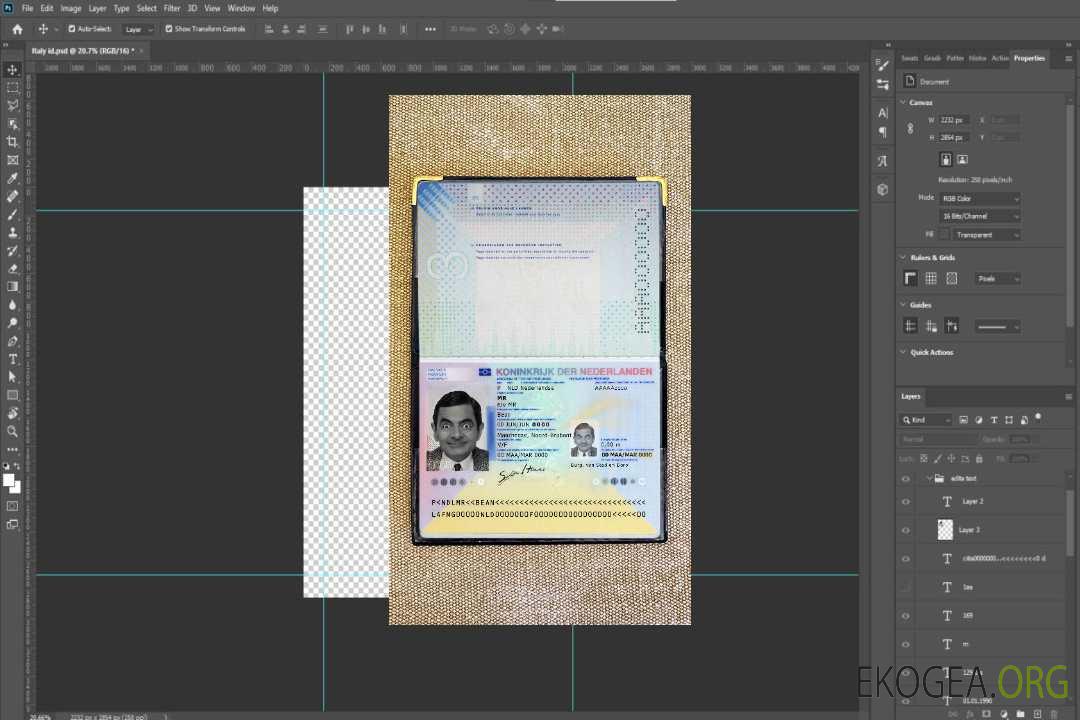This screenshot has width=1080, height=720.
Task: Toggle visibility of Layer 2
Action: [906, 502]
